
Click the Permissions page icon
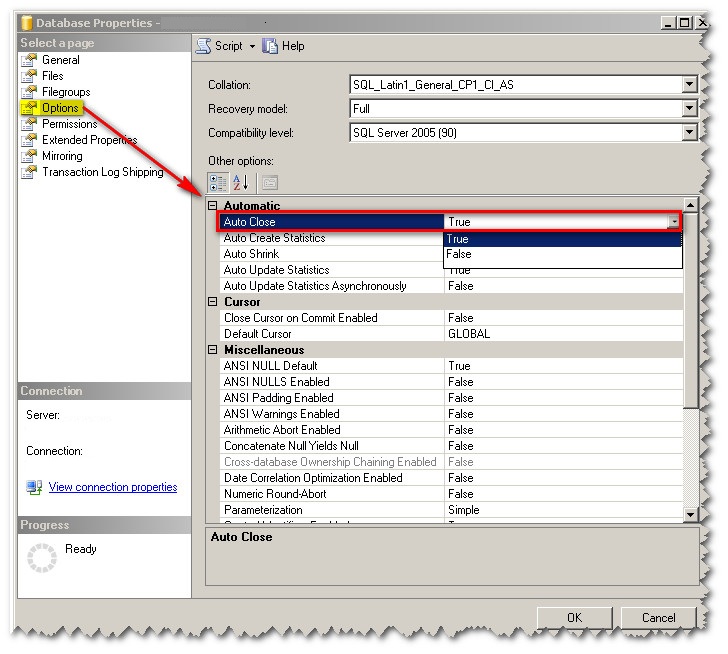(29, 124)
